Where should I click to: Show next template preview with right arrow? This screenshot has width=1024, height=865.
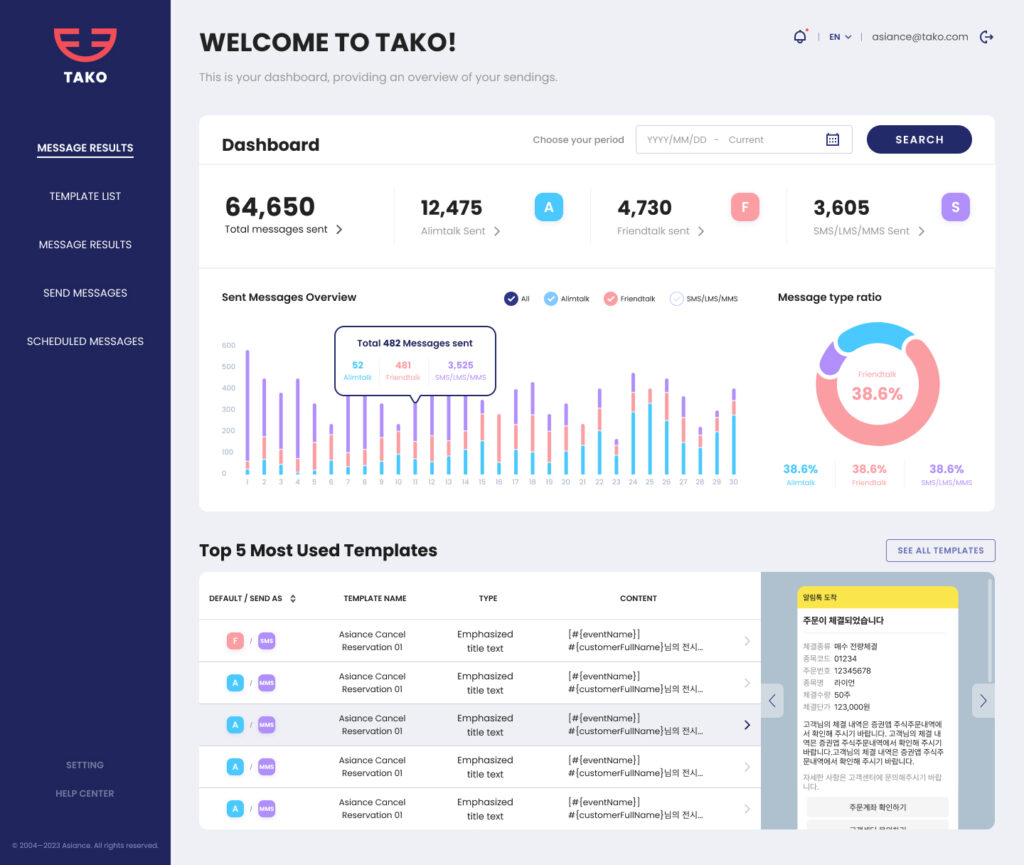pos(983,700)
